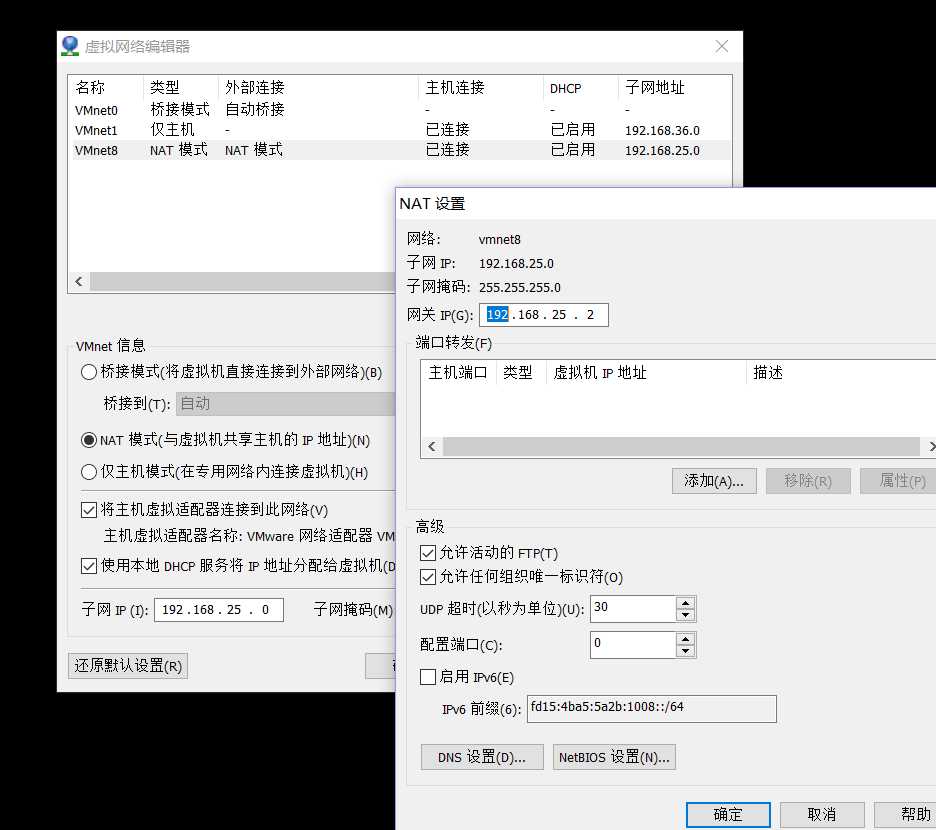Click 帮助 button in NAT settings
The image size is (936, 830).
pyautogui.click(x=907, y=814)
